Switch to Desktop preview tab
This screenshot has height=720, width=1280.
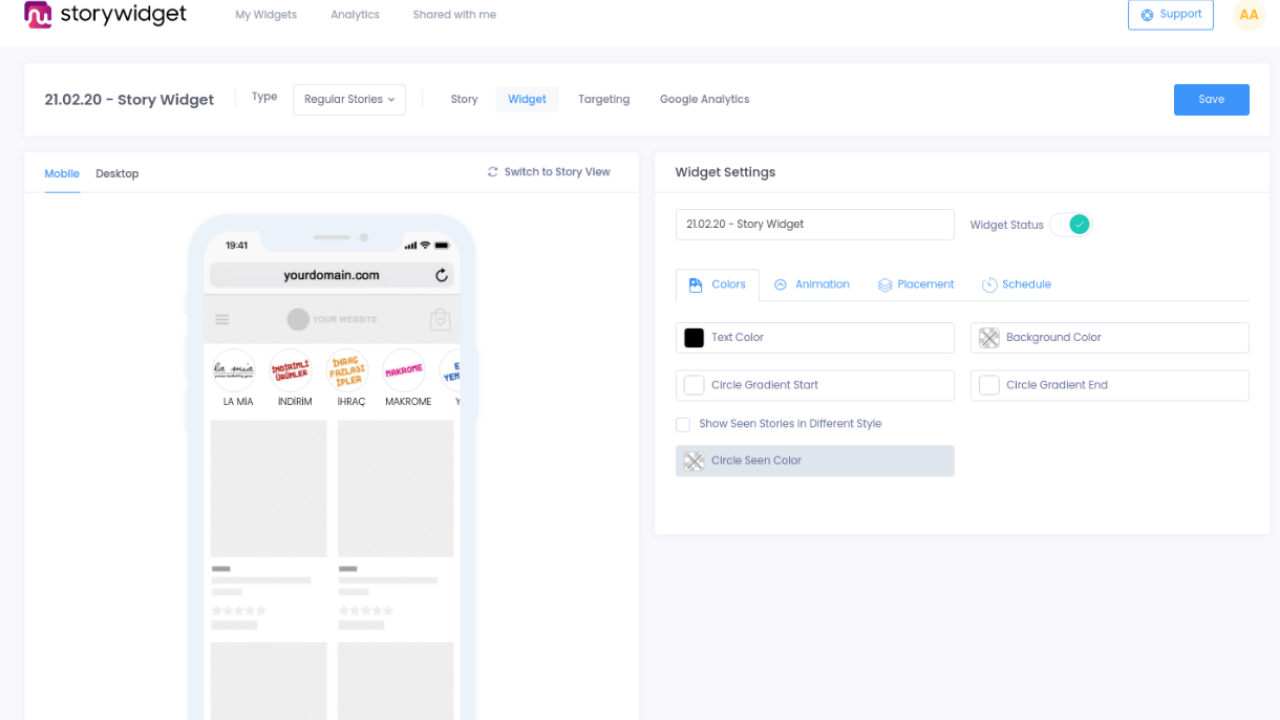coord(117,174)
